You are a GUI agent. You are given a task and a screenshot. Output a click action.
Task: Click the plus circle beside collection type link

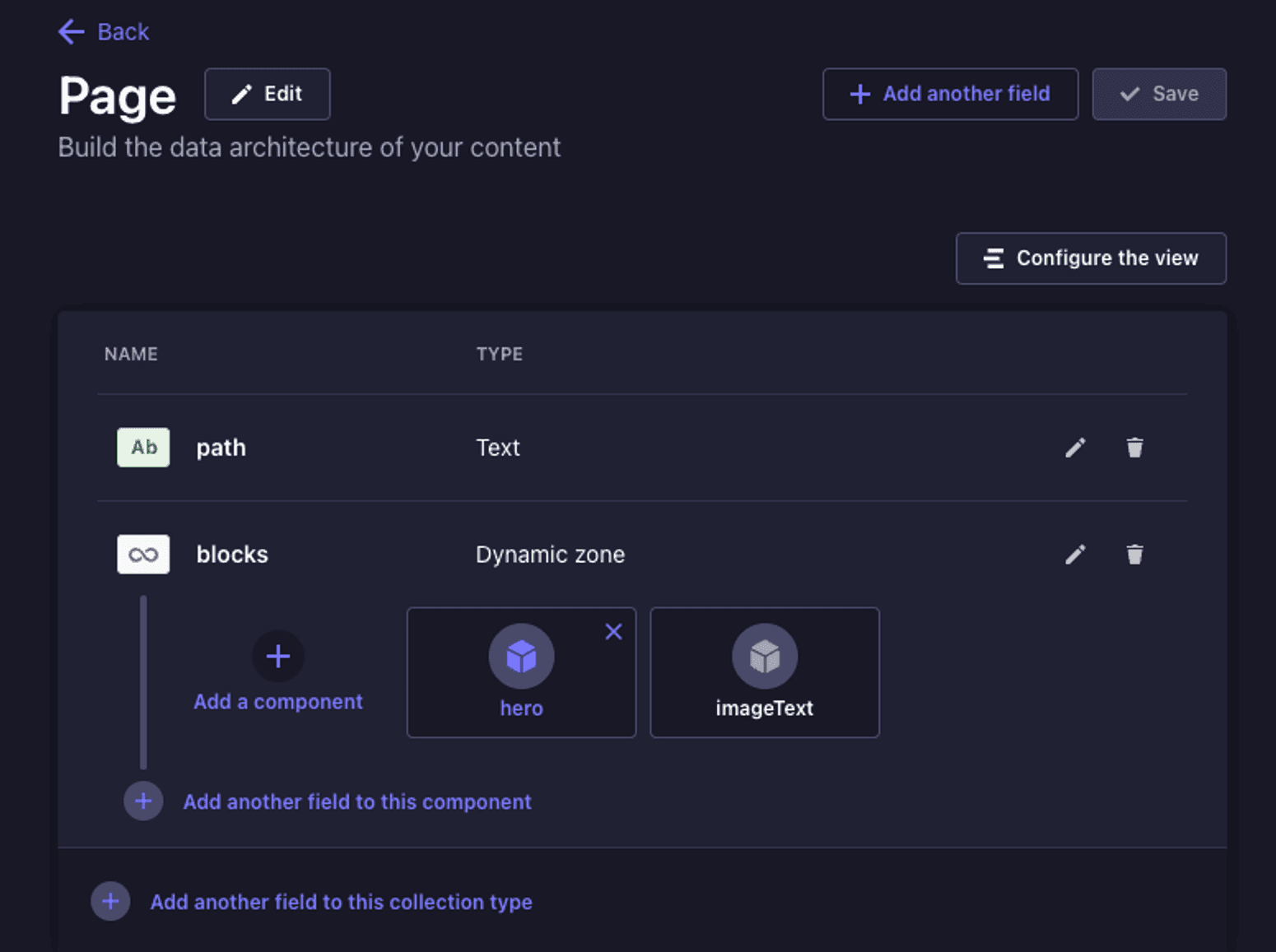tap(110, 902)
